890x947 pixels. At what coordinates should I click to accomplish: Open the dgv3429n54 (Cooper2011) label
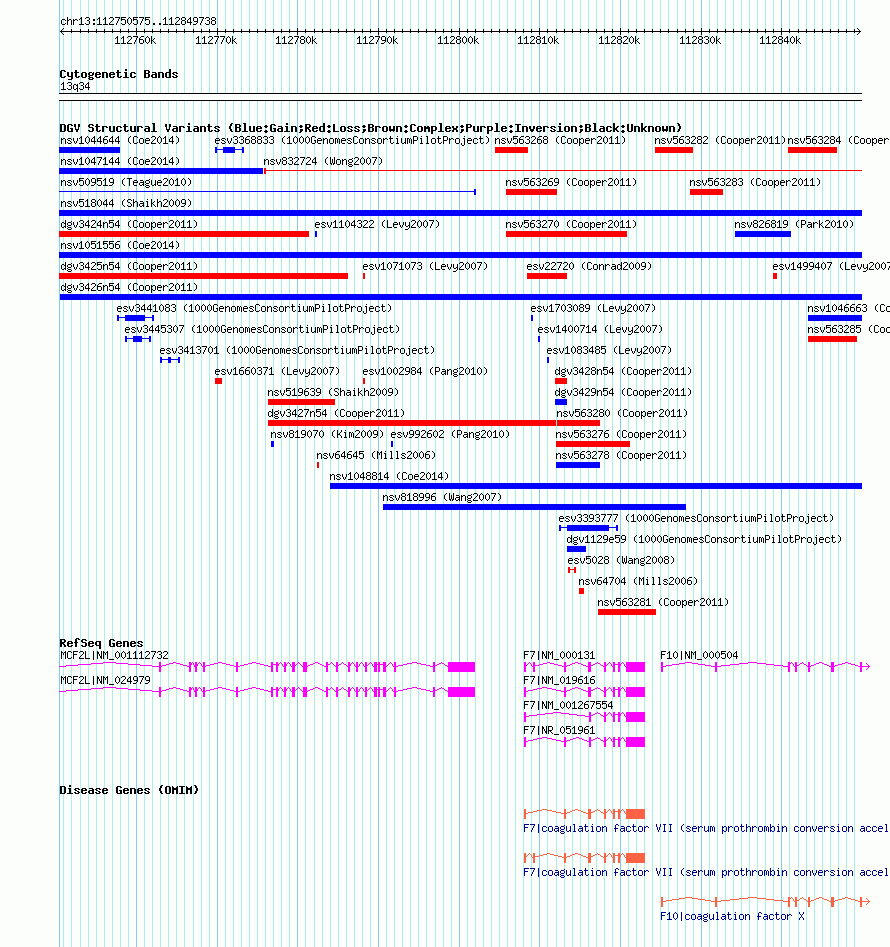click(623, 393)
